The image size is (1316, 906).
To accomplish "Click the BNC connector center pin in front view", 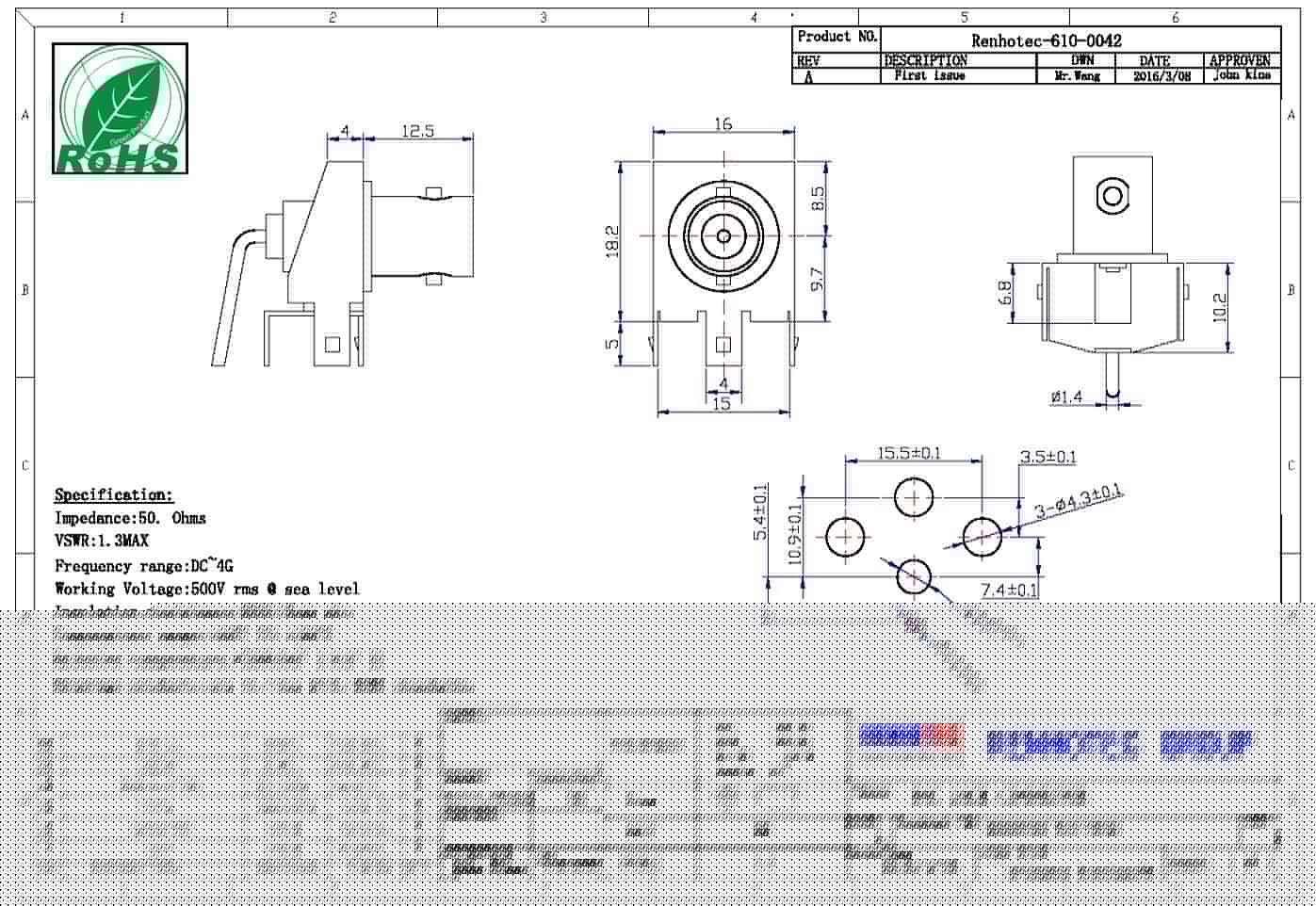I will coord(723,235).
